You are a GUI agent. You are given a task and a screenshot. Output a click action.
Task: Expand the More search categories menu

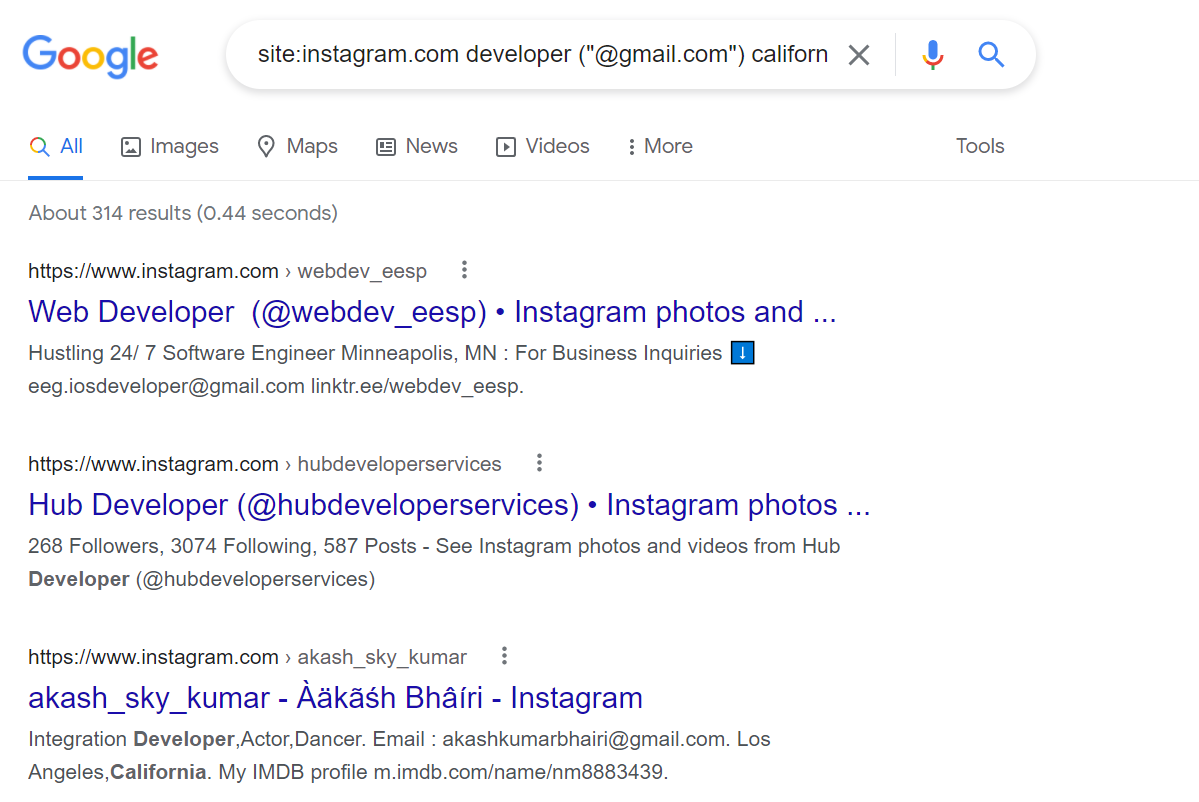click(x=659, y=146)
